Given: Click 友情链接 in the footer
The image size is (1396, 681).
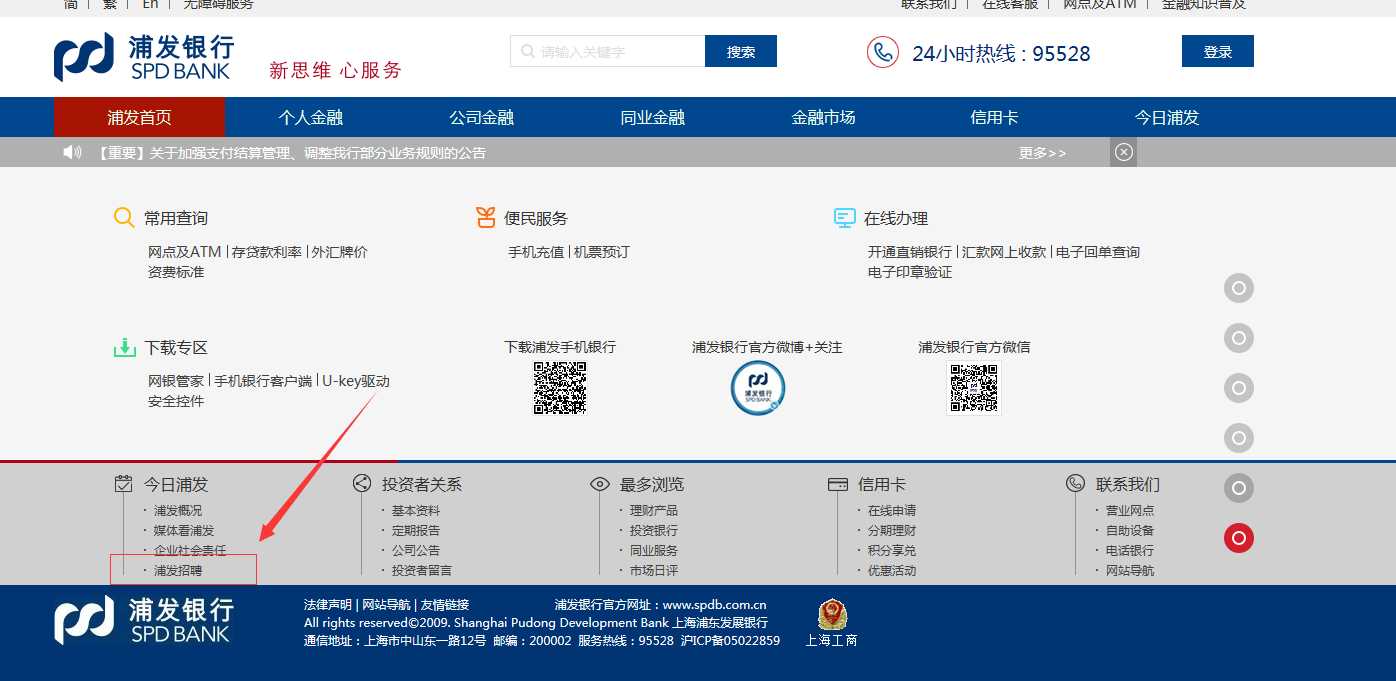Looking at the screenshot, I should 445,604.
